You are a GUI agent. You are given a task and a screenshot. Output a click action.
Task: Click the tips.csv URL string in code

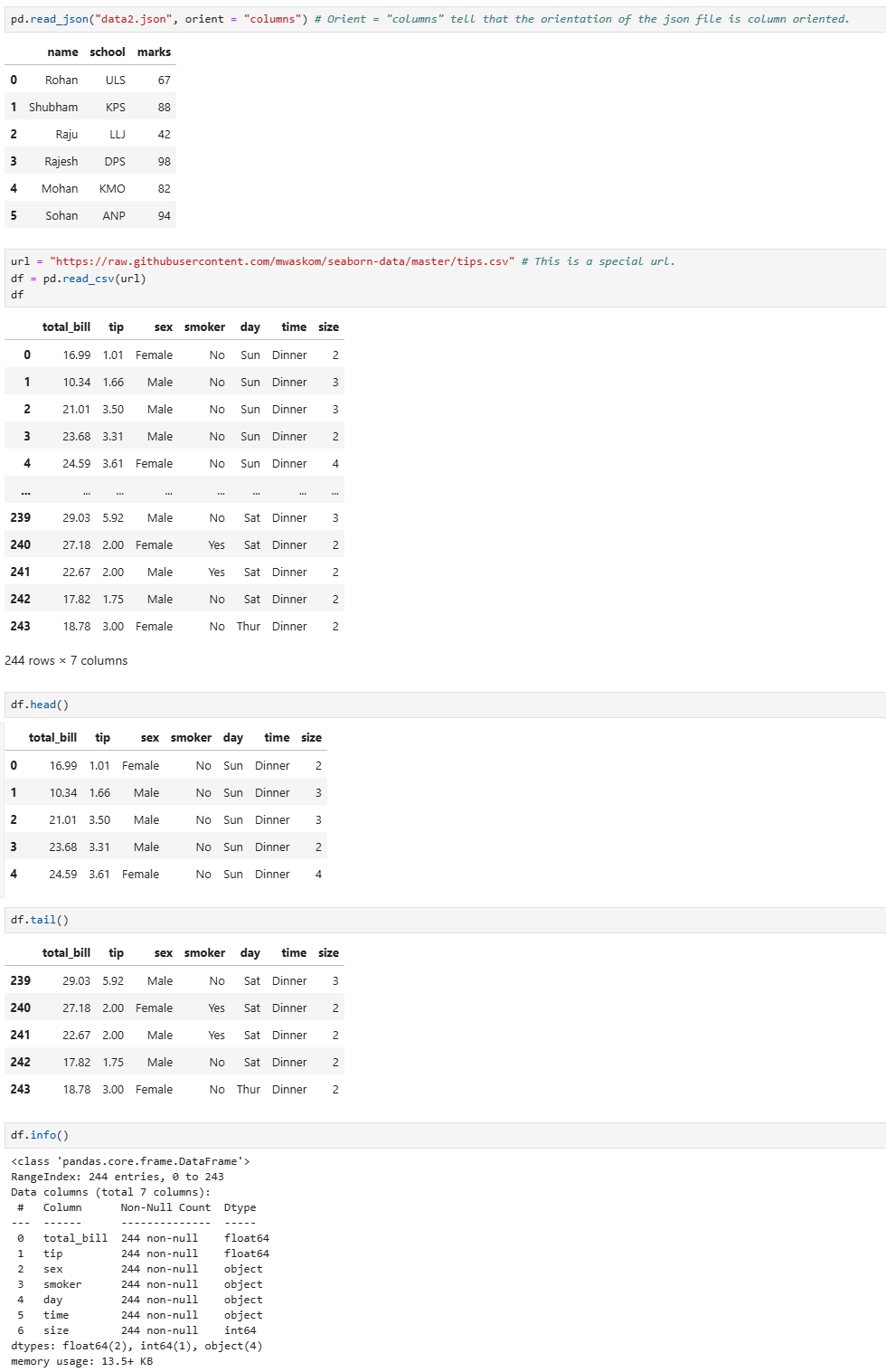tap(281, 261)
